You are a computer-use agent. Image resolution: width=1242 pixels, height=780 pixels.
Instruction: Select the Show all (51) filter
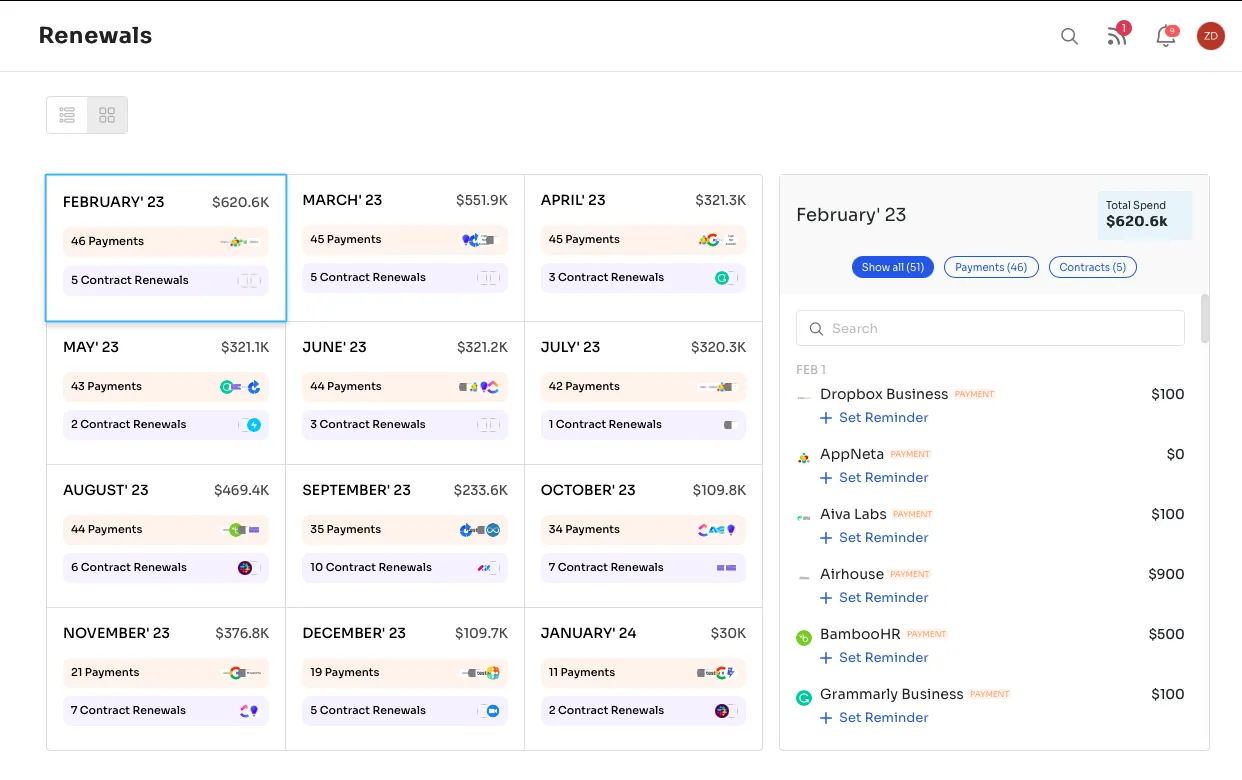tap(893, 267)
